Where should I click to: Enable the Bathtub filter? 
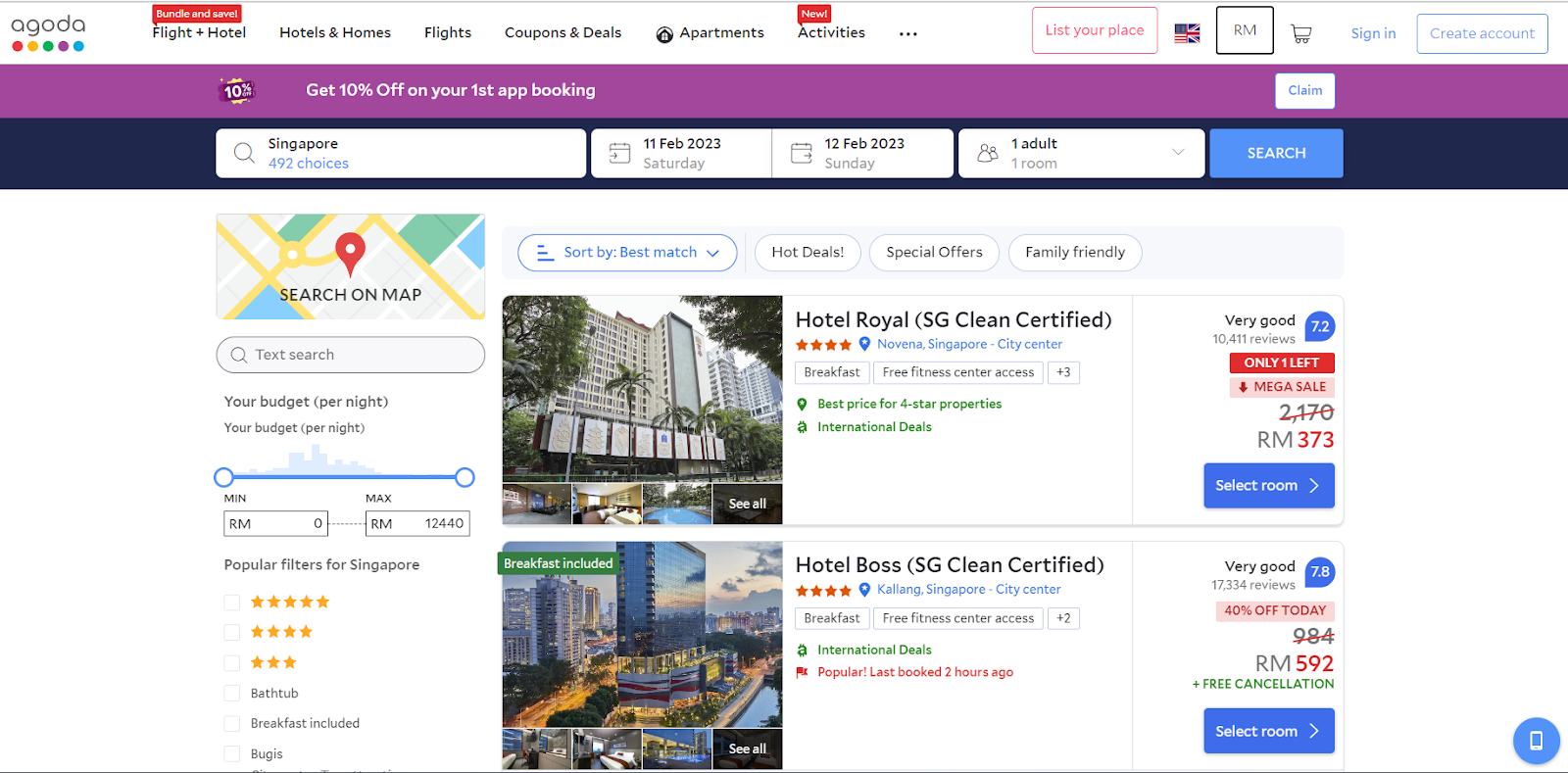click(232, 694)
